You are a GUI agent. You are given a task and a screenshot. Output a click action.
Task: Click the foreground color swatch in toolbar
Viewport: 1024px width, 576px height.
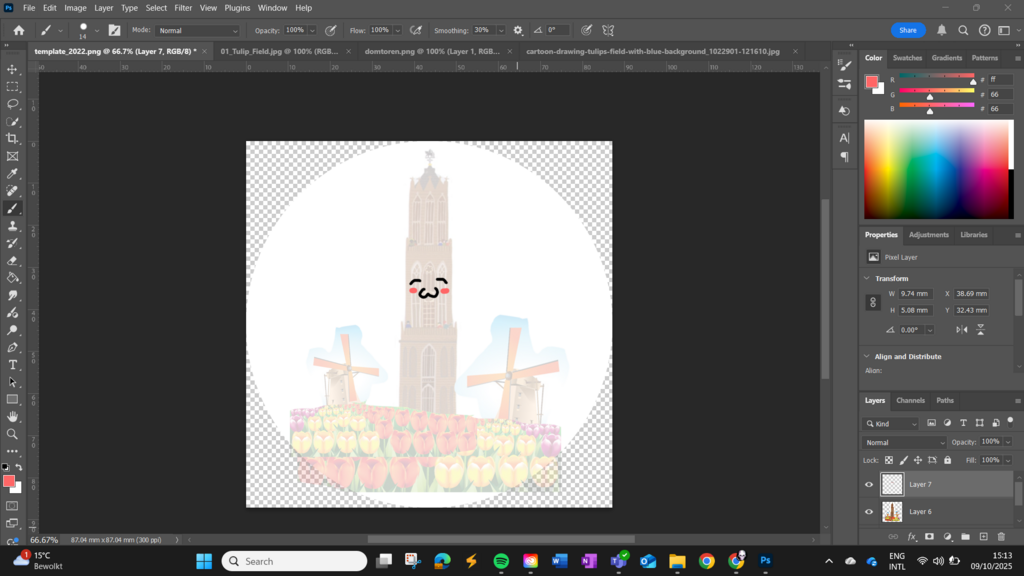point(9,481)
